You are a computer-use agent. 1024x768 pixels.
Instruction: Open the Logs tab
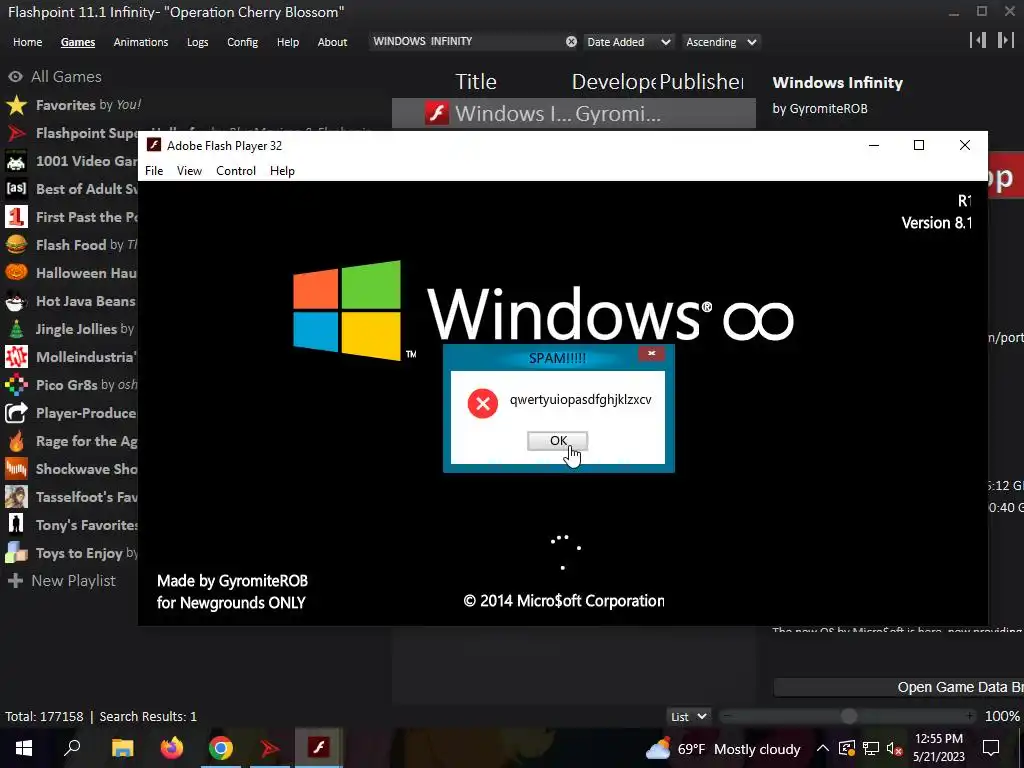[197, 42]
